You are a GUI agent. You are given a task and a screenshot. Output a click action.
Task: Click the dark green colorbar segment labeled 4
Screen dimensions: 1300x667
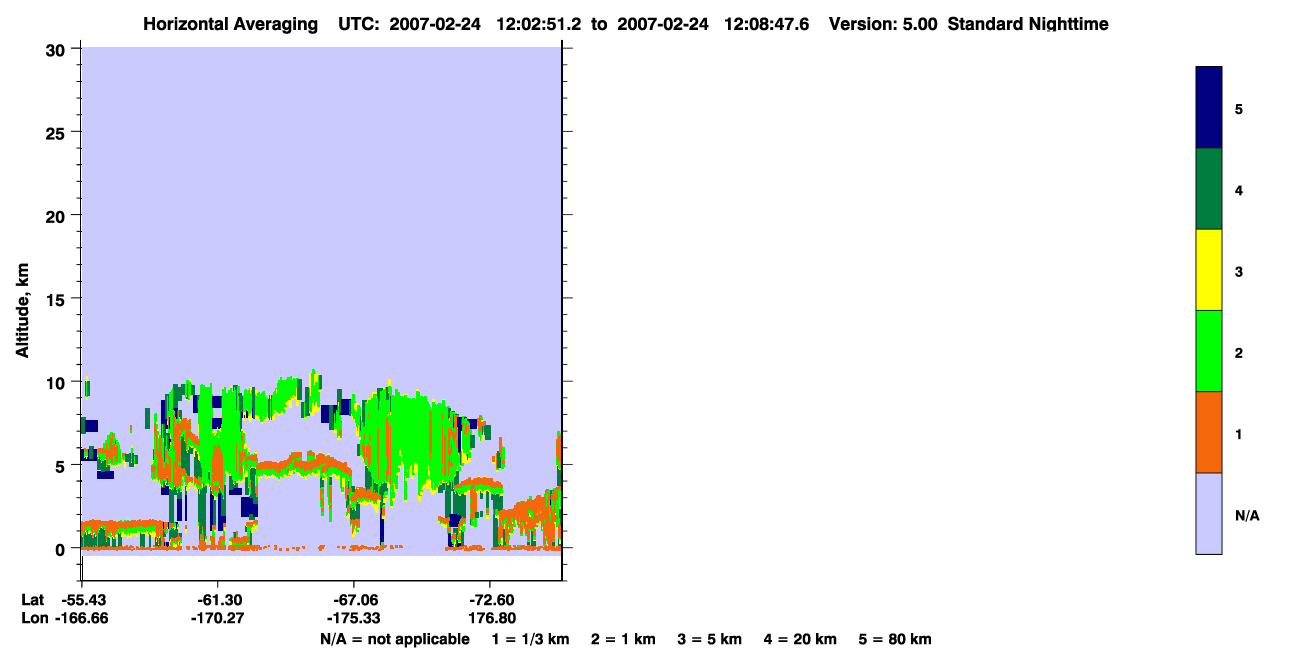(x=1209, y=189)
